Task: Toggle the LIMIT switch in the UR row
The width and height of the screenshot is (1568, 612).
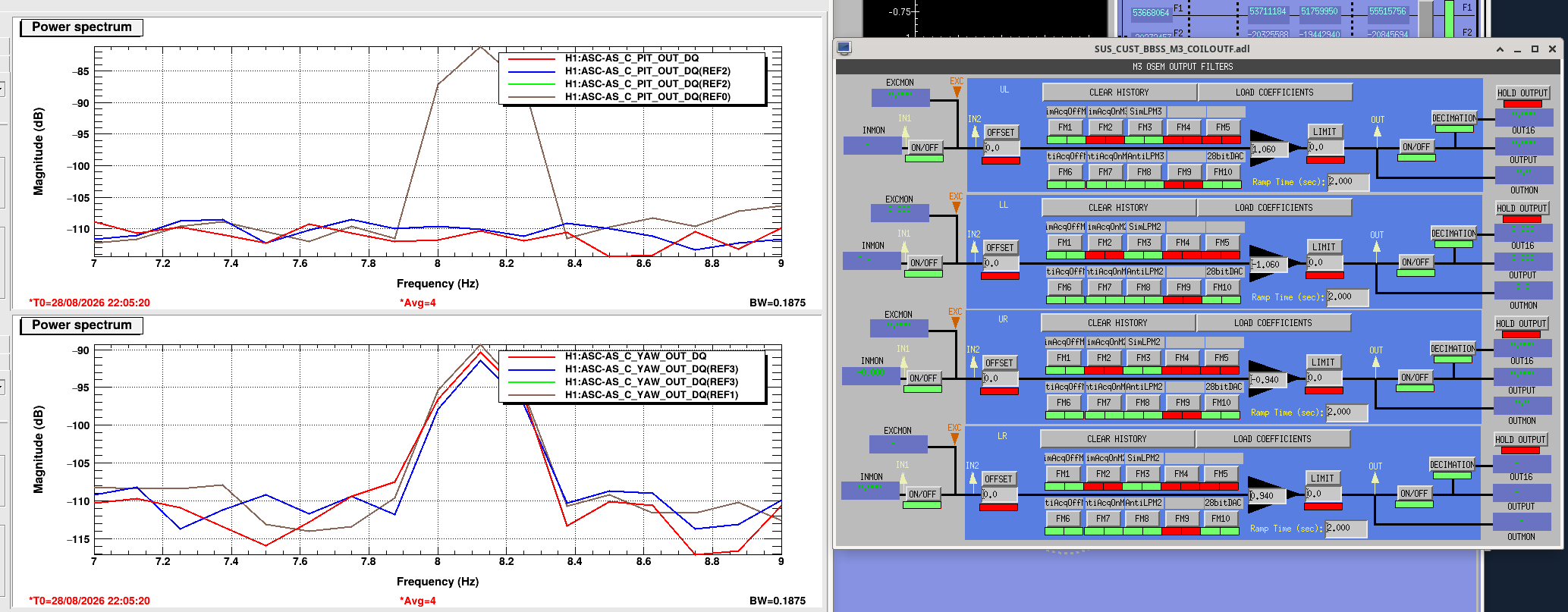Action: click(x=1323, y=362)
